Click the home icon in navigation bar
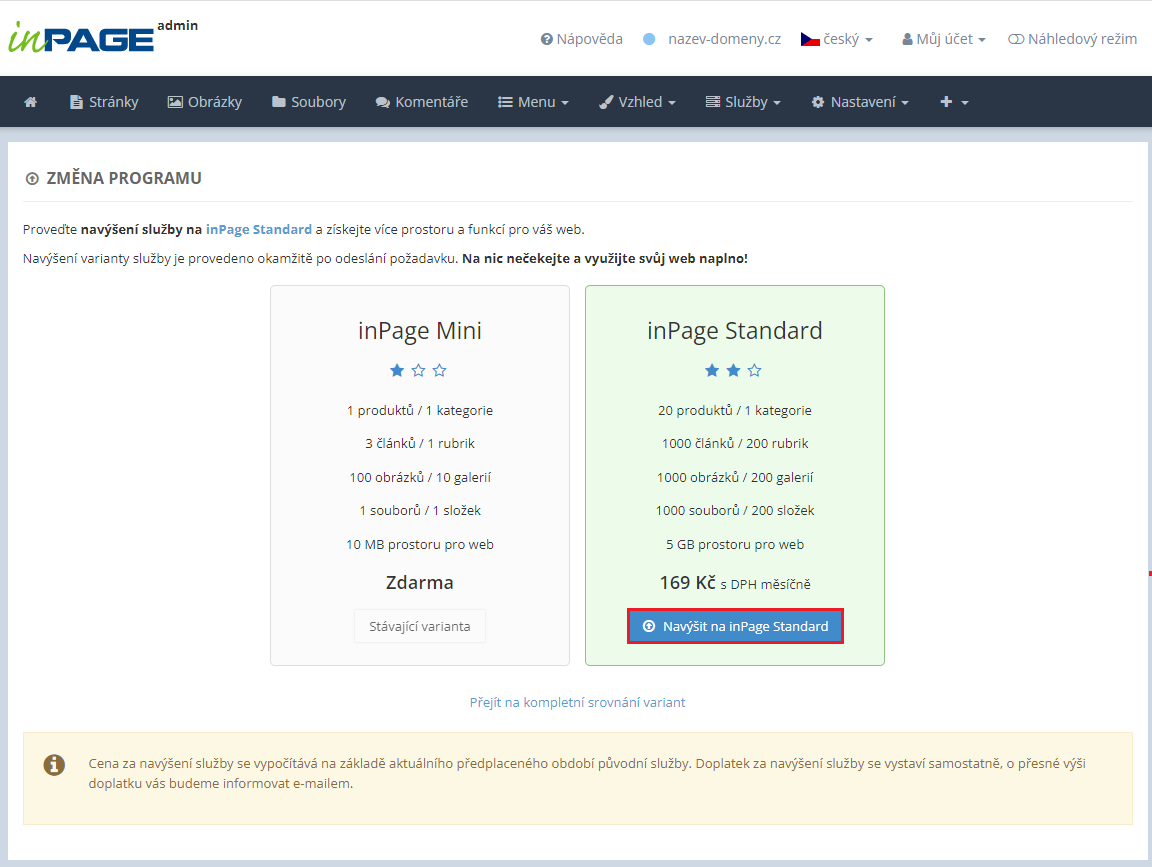 (x=31, y=102)
